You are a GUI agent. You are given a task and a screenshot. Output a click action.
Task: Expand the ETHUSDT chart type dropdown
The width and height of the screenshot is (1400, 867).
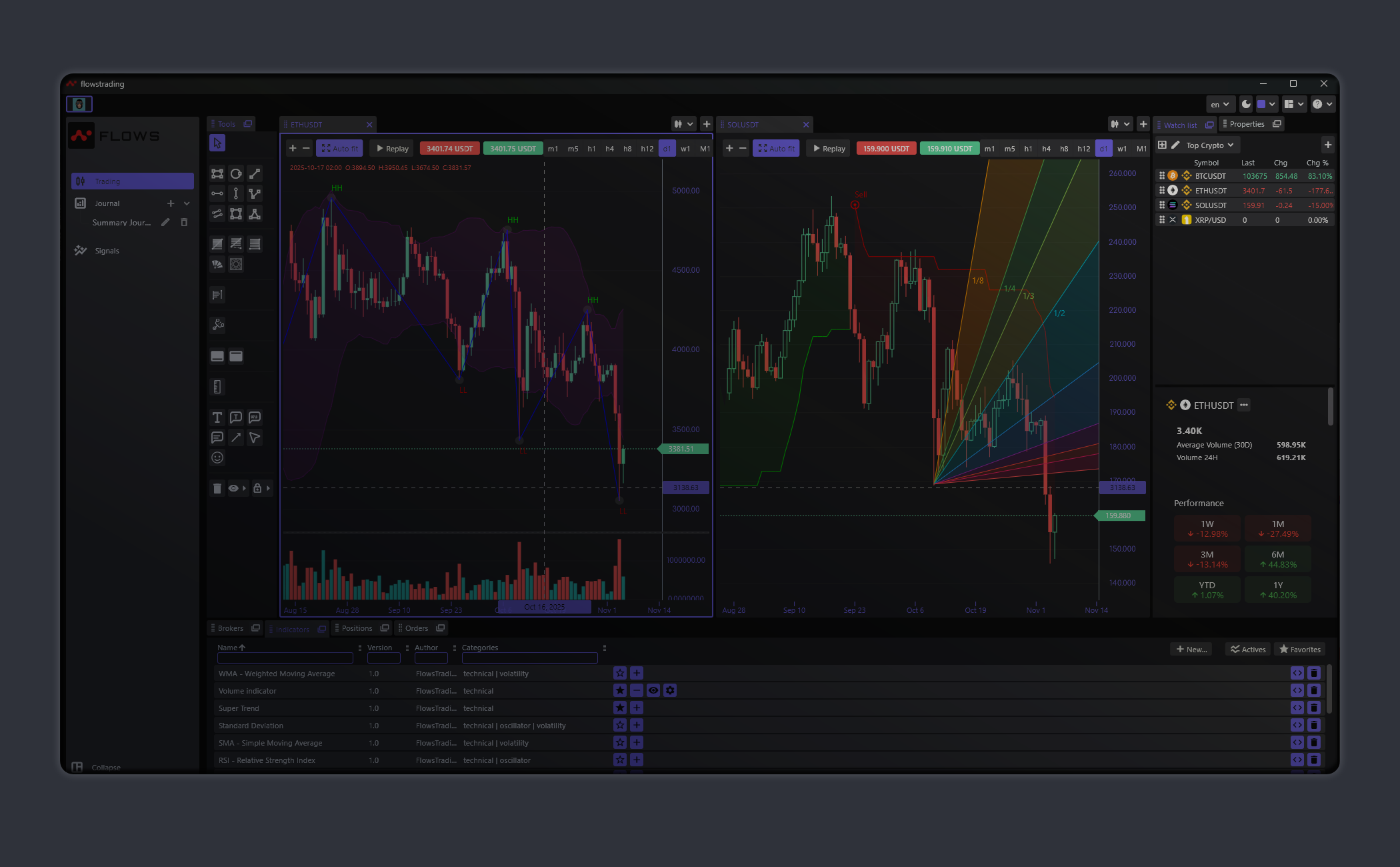(x=683, y=124)
